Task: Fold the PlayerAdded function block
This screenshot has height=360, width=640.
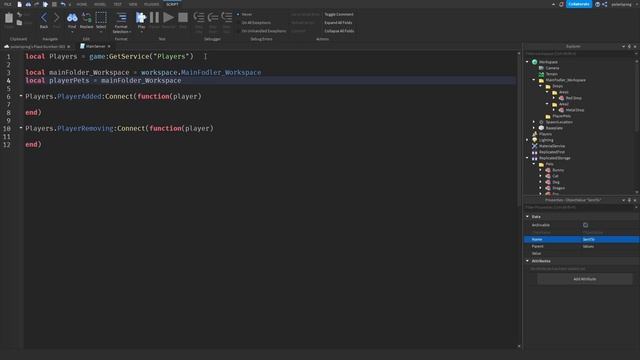Action: tap(21, 96)
